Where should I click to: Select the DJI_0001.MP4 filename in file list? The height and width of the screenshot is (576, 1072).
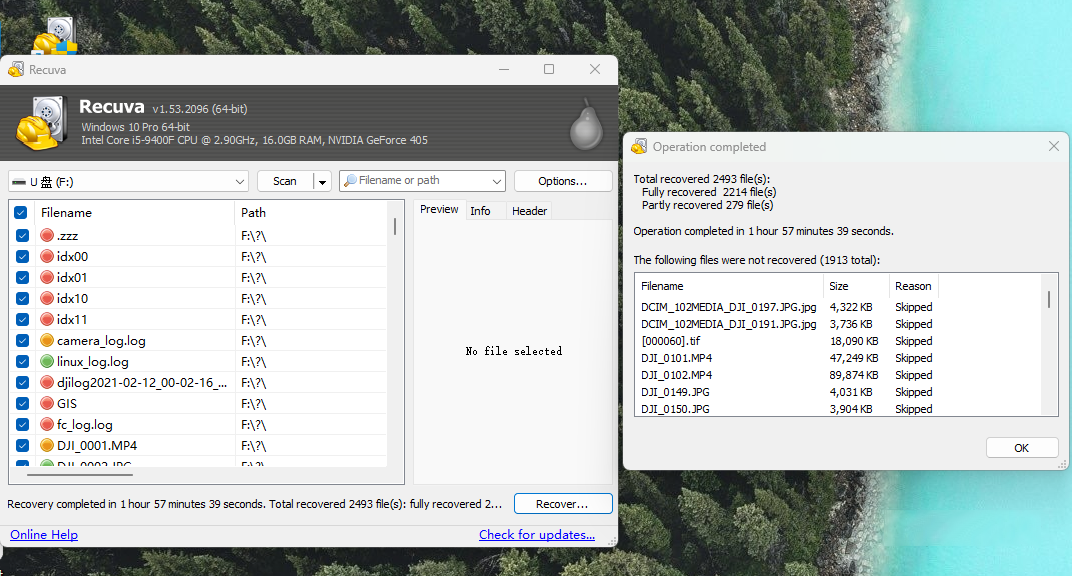(97, 445)
